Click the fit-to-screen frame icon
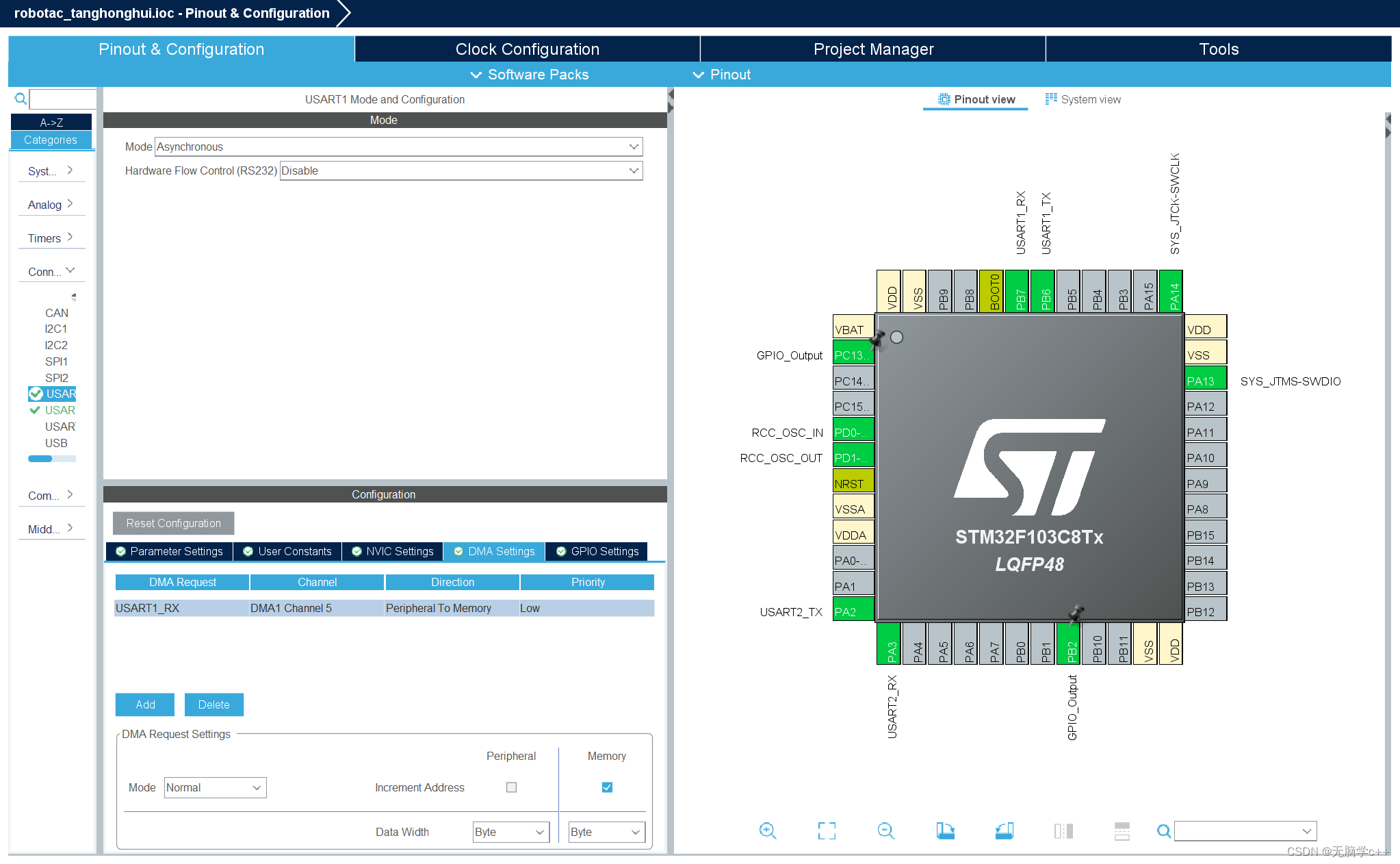This screenshot has height=864, width=1400. (827, 830)
